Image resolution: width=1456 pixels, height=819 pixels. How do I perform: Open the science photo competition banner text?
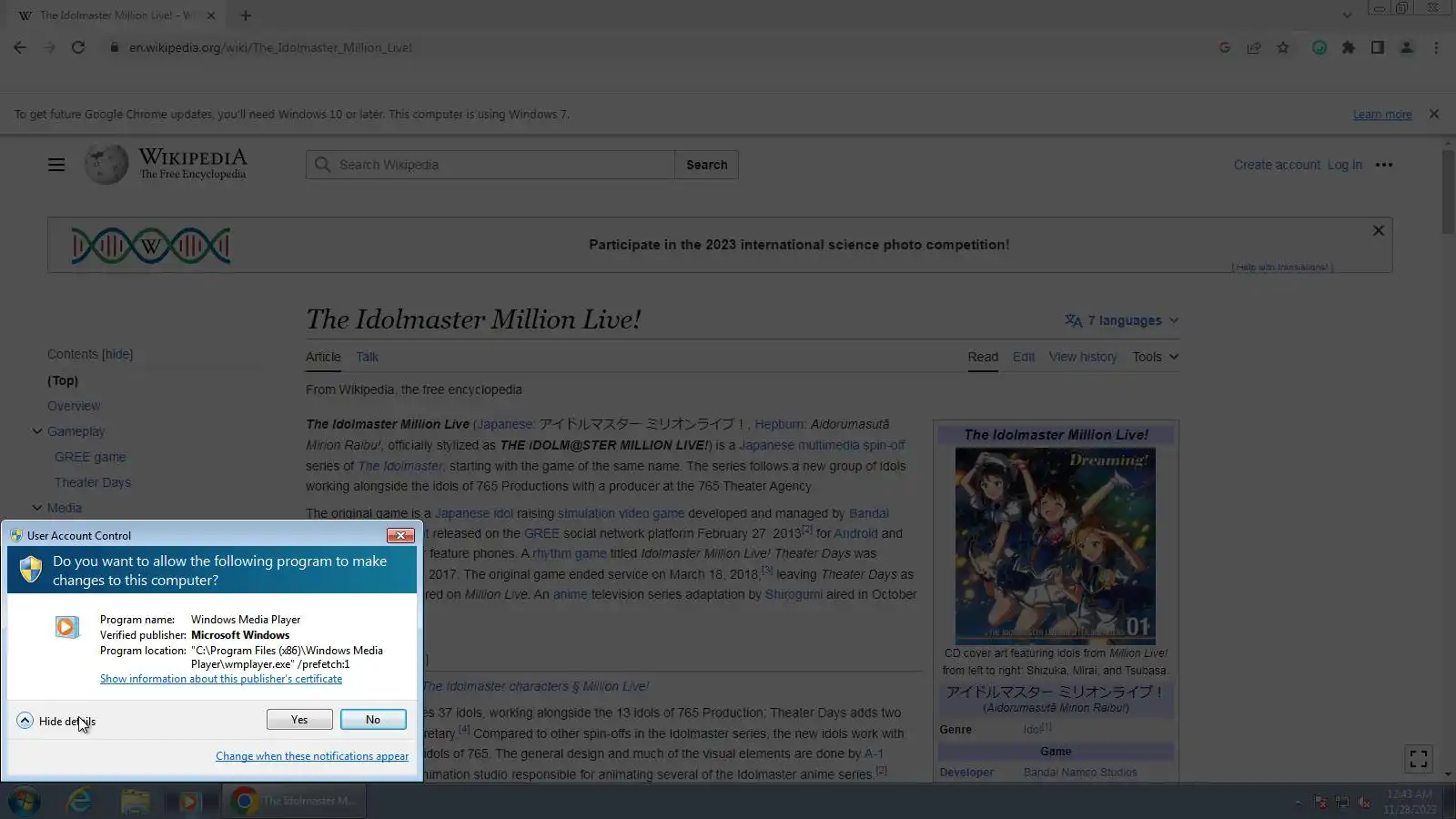(799, 245)
